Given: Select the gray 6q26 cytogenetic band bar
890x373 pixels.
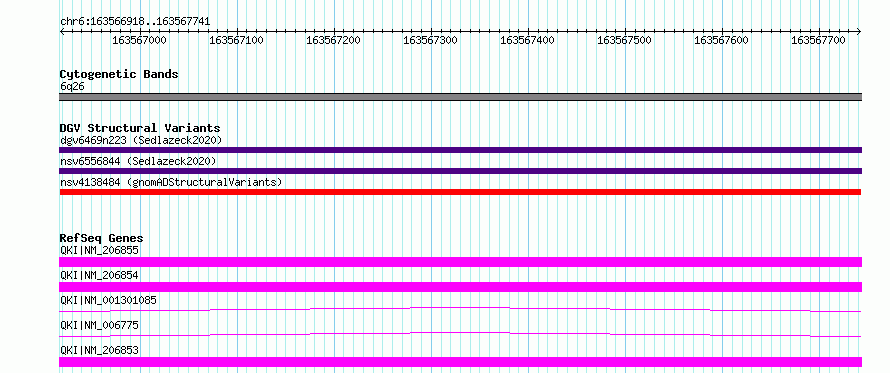Looking at the screenshot, I should point(460,97).
